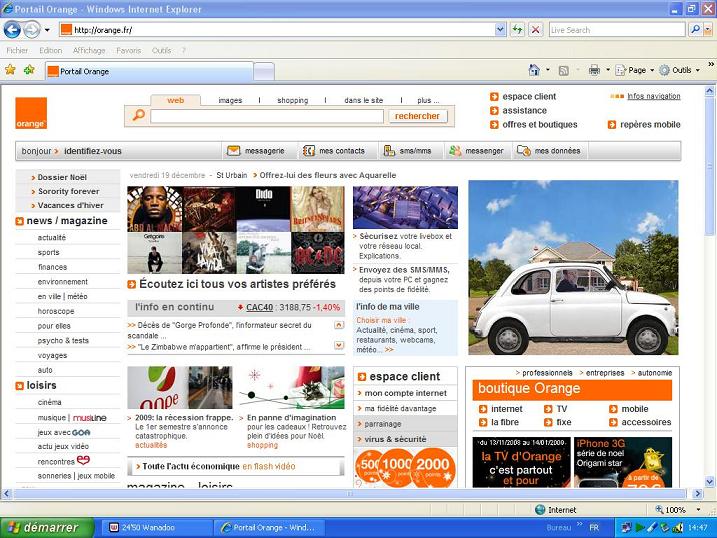Select the Portail Orange browser tab
This screenshot has width=717, height=538.
149,71
